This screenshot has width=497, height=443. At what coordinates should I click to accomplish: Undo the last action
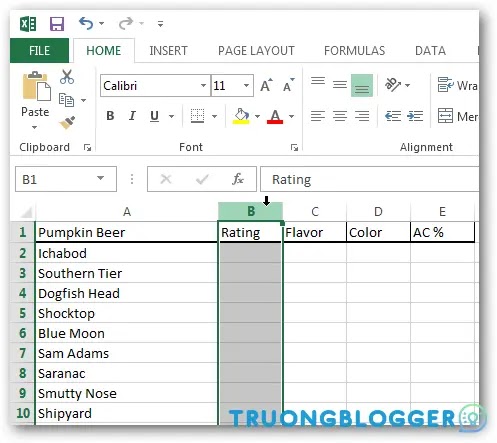(x=86, y=24)
